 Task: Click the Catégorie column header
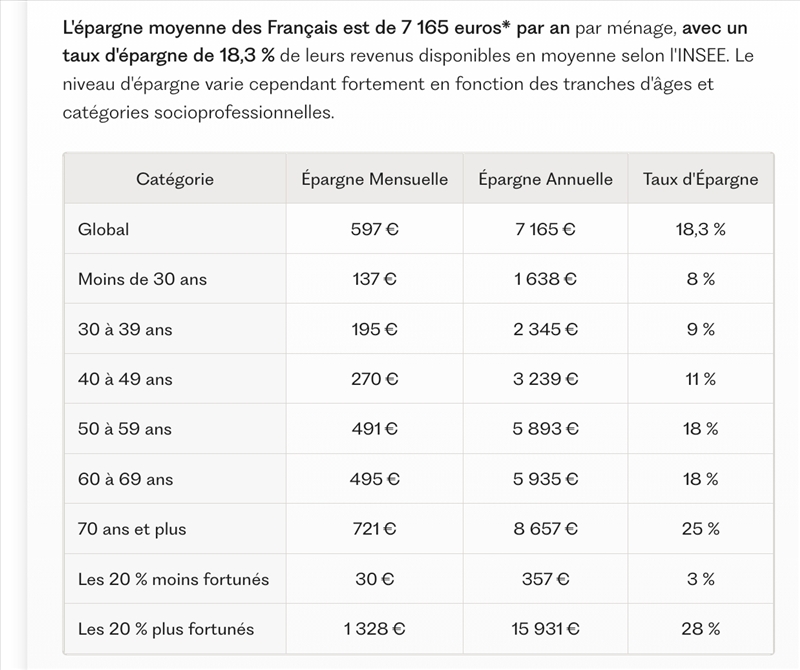174,180
